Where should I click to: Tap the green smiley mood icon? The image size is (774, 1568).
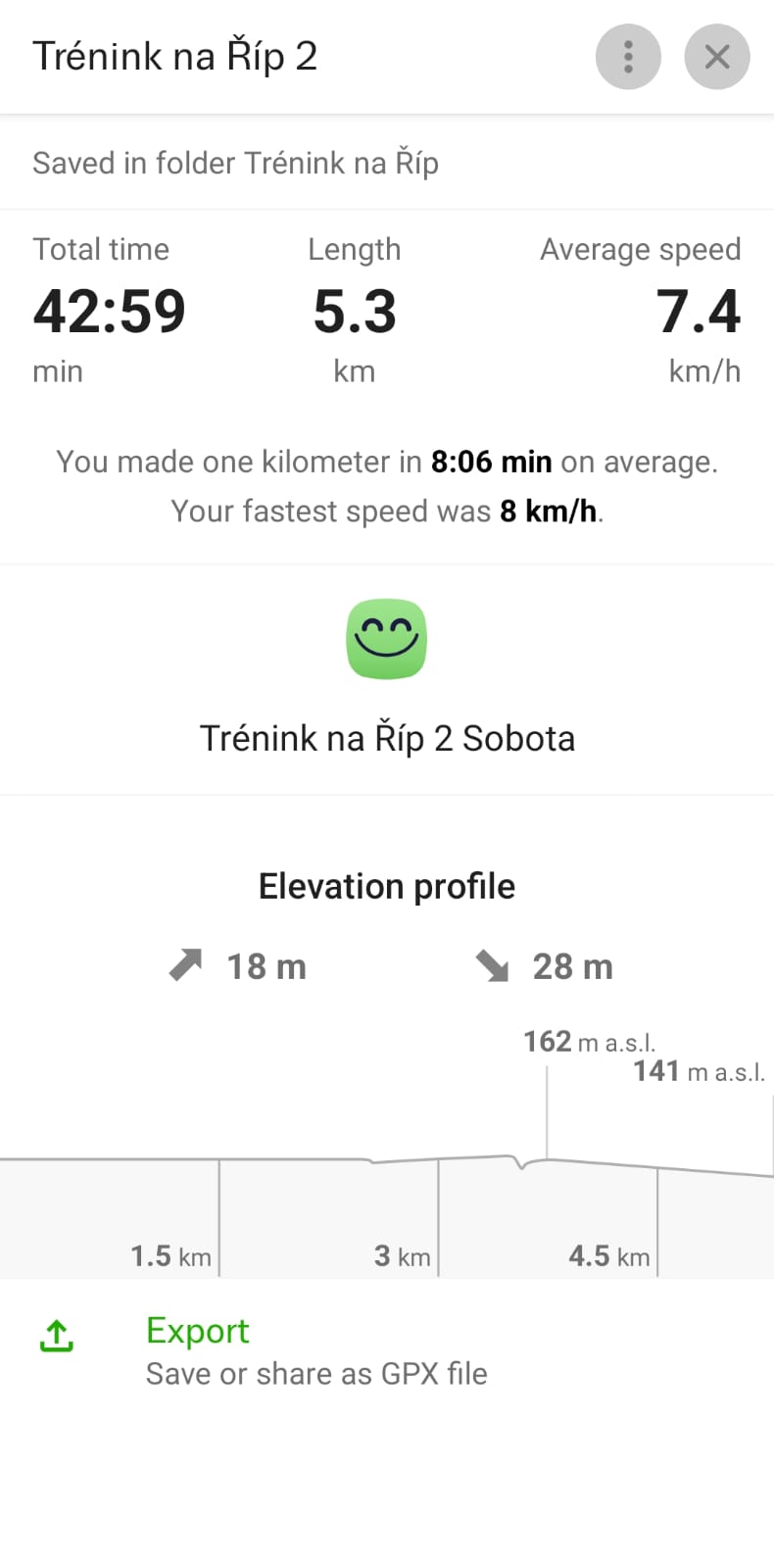387,639
